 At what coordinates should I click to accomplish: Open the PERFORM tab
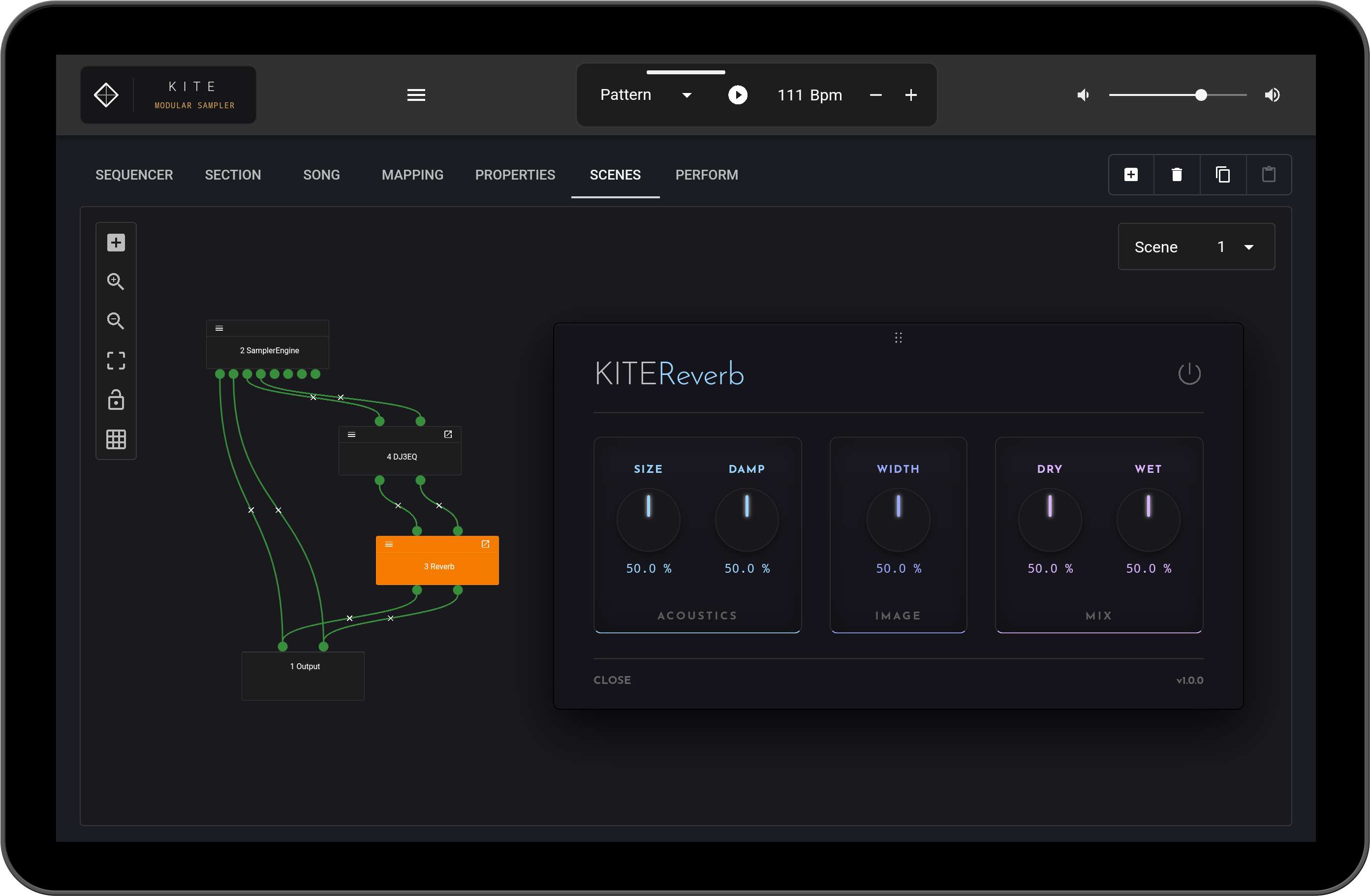point(706,175)
